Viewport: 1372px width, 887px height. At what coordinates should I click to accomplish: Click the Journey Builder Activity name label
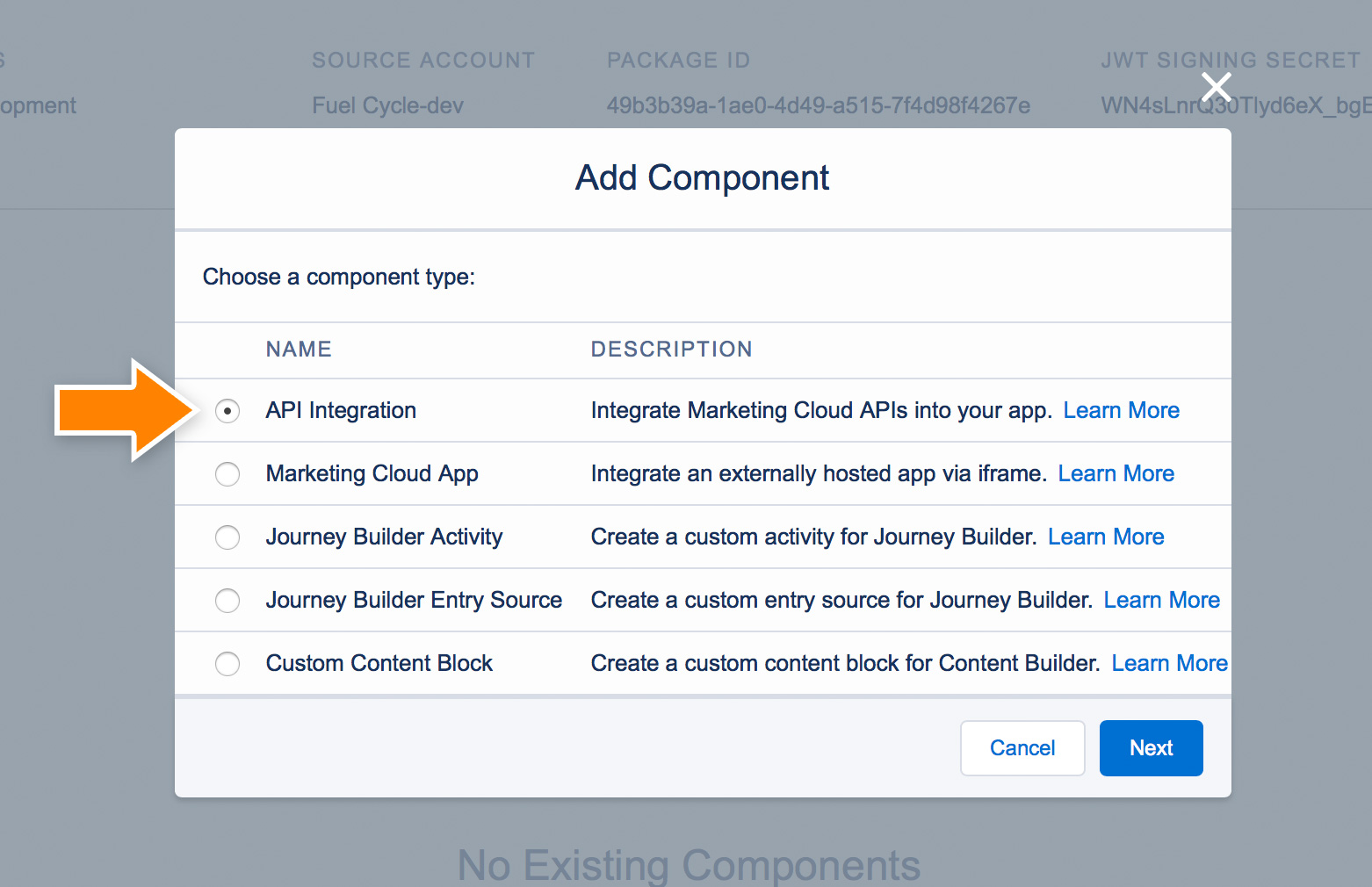[385, 537]
